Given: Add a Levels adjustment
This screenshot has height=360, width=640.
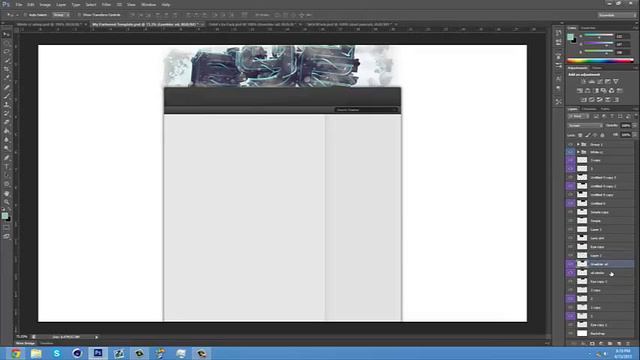Looking at the screenshot, I should [x=591, y=82].
